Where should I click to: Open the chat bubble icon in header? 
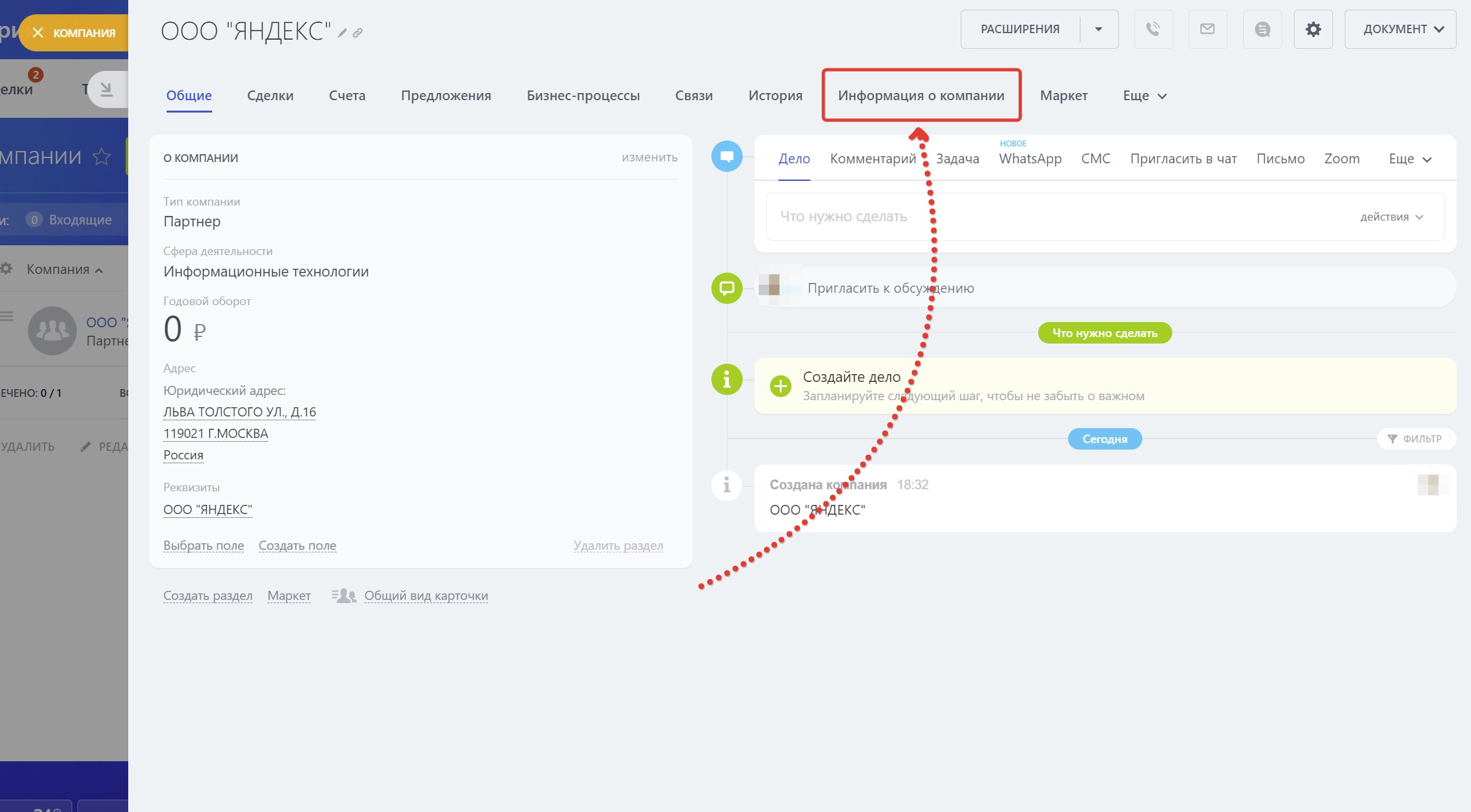(x=1262, y=29)
